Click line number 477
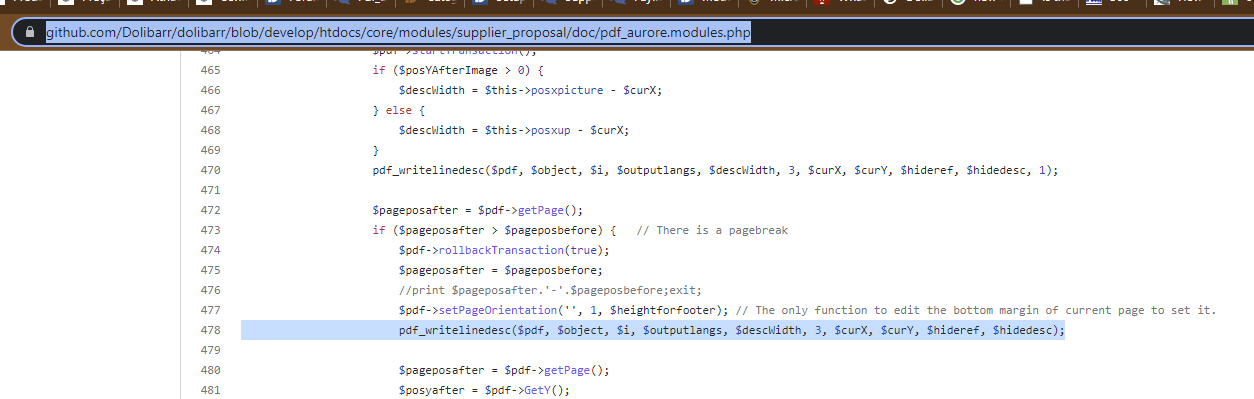Viewport: 1254px width, 399px height. [210, 310]
